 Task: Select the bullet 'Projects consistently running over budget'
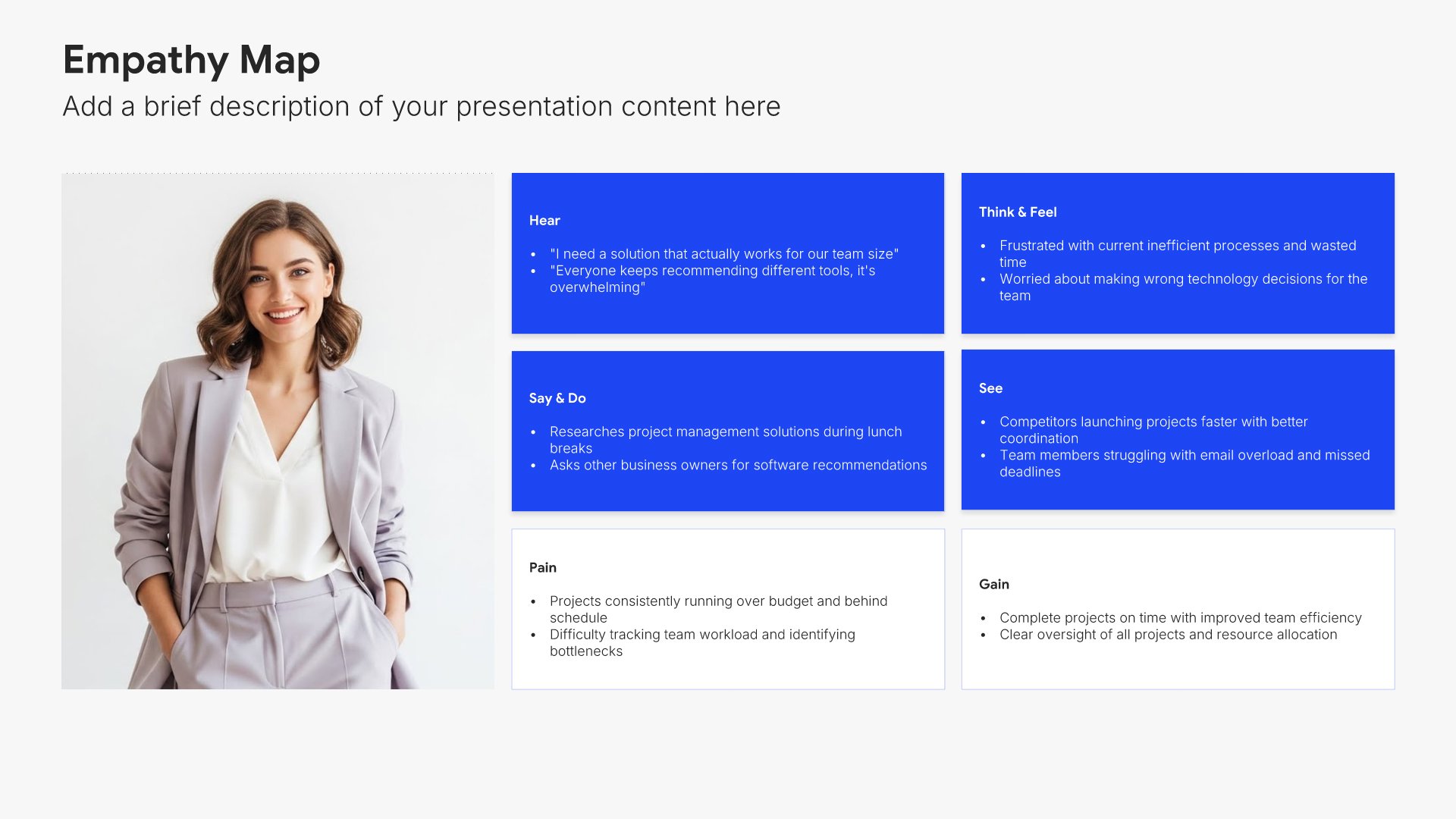click(x=718, y=610)
